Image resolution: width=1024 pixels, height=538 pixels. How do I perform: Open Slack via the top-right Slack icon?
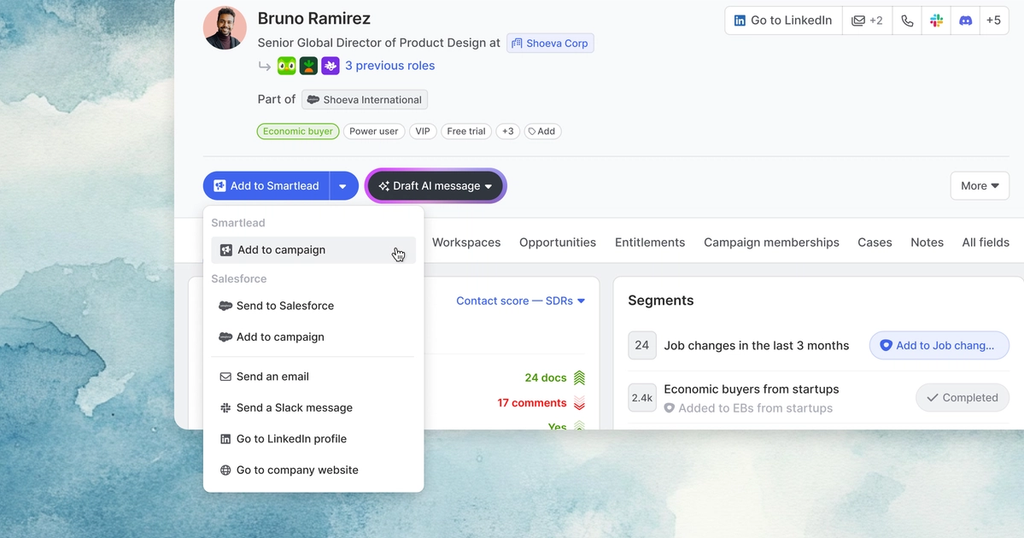(x=936, y=21)
